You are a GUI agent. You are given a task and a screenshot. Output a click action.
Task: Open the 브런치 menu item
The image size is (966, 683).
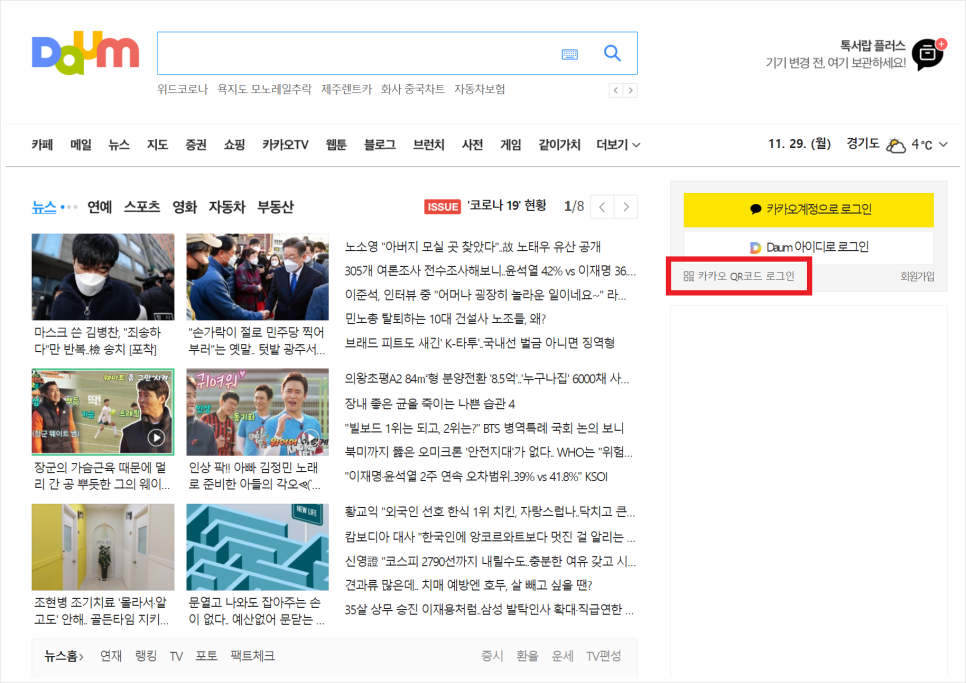pos(428,145)
